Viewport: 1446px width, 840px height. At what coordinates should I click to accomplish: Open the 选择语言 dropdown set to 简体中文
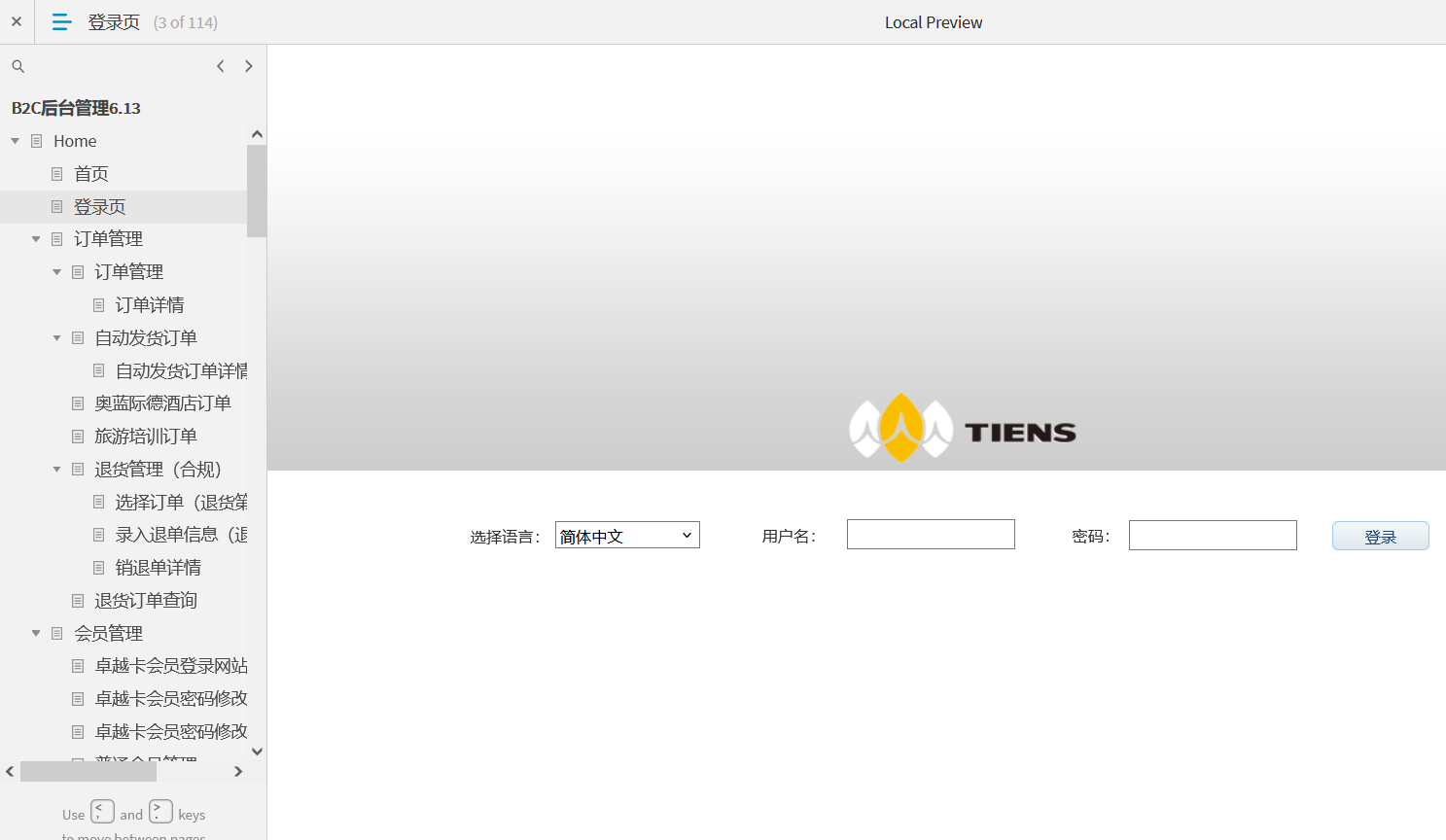click(627, 535)
